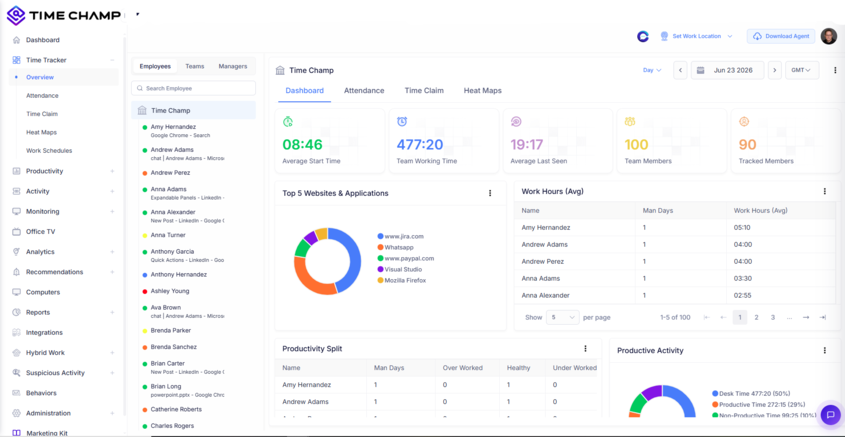This screenshot has width=845, height=437.
Task: Open Productive Activity widget options menu
Action: (825, 350)
